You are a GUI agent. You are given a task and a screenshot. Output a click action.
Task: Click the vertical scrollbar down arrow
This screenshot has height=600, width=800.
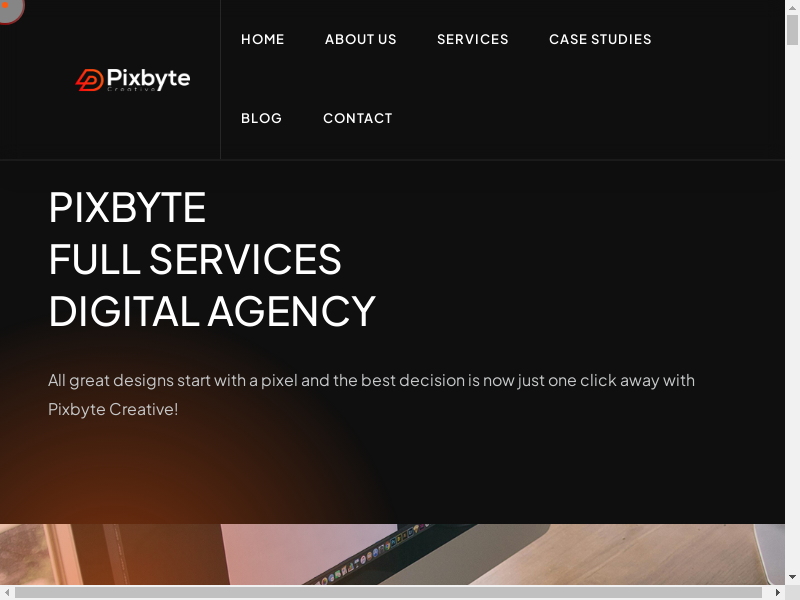(x=792, y=578)
